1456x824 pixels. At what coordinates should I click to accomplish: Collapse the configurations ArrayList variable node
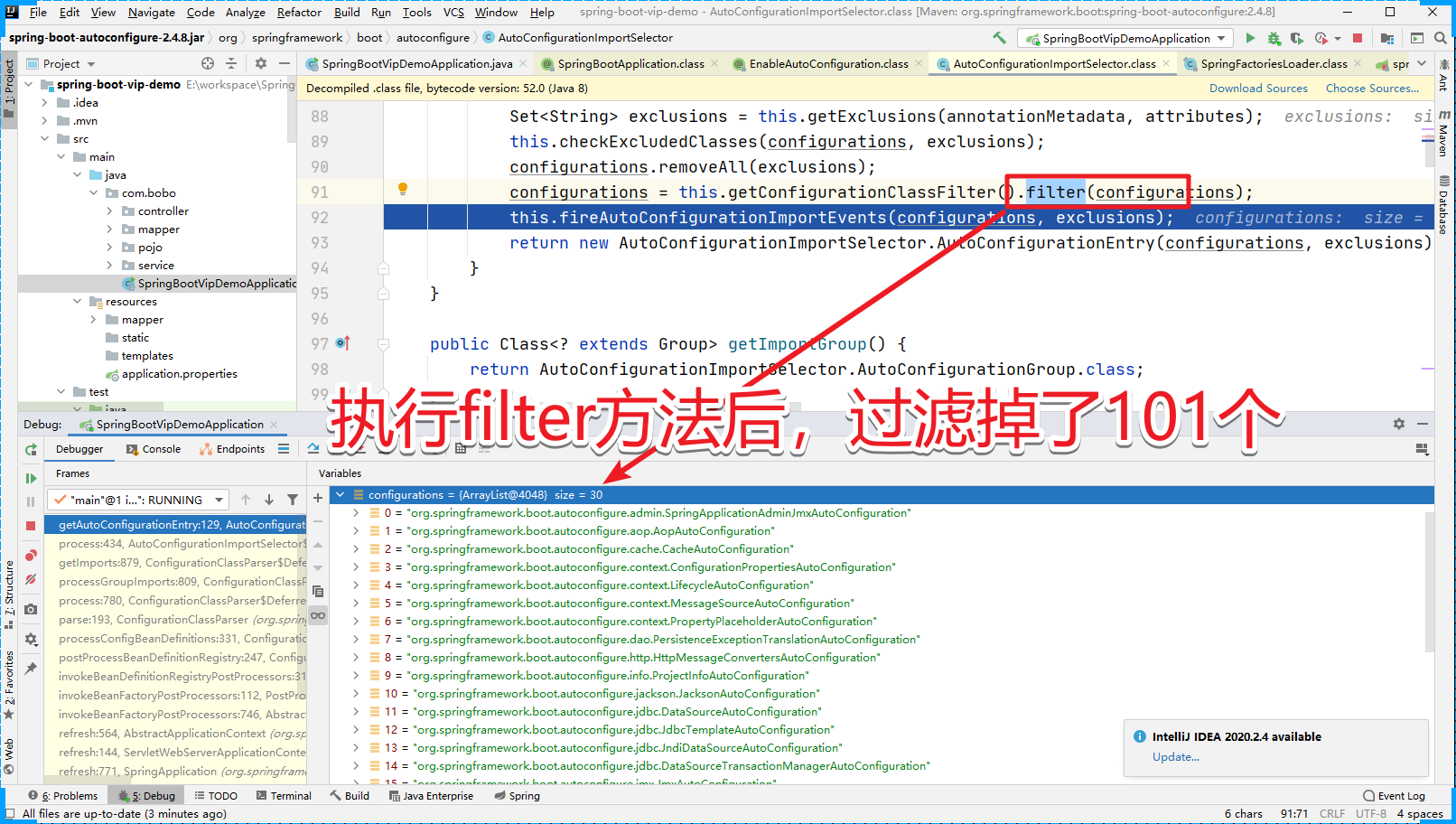(340, 494)
